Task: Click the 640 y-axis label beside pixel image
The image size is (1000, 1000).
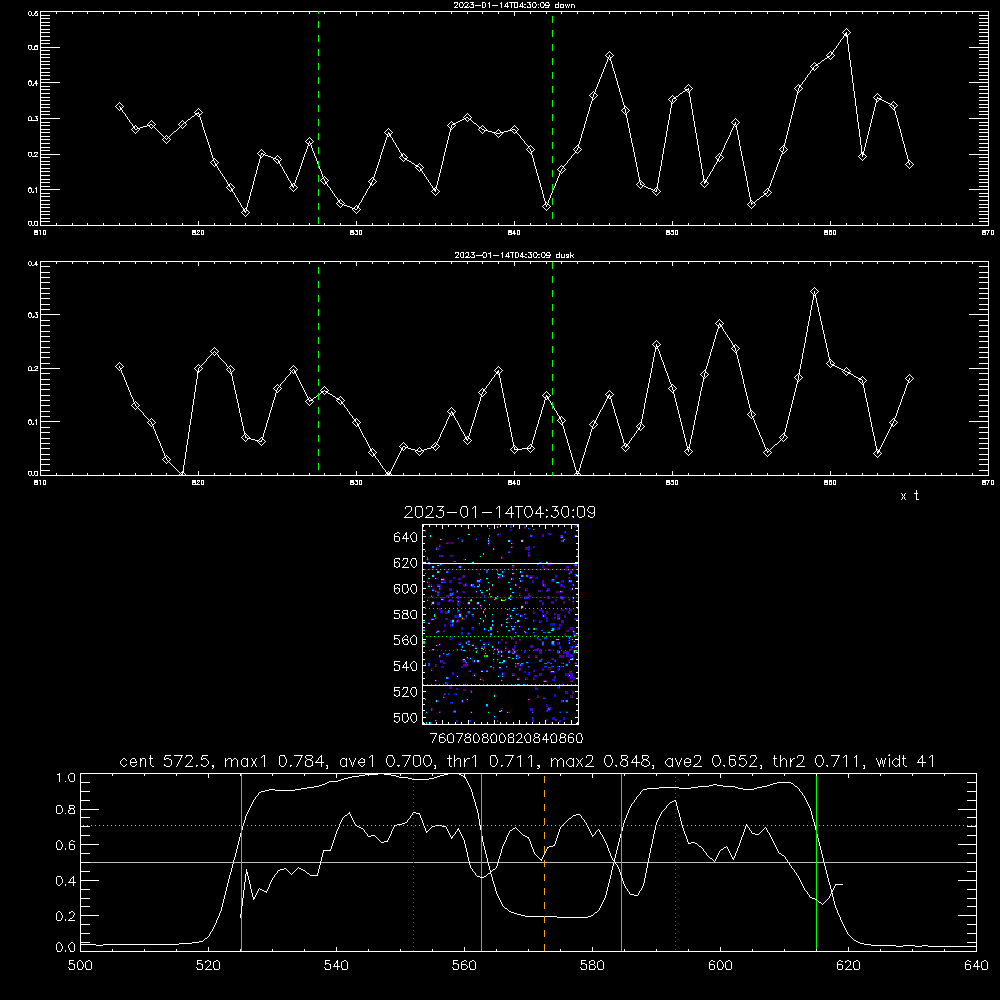Action: 406,538
